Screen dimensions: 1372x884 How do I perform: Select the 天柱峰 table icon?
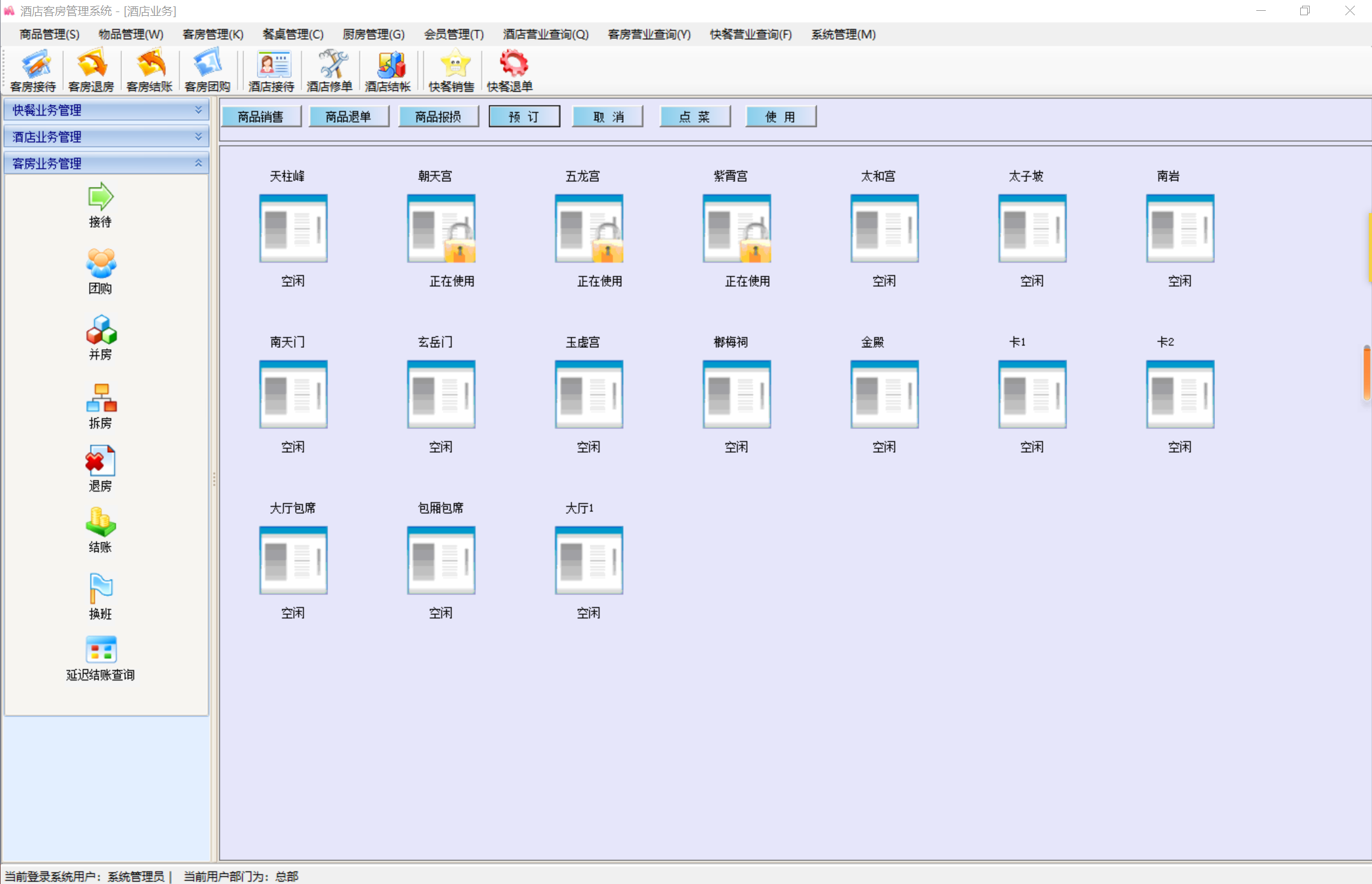coord(293,228)
